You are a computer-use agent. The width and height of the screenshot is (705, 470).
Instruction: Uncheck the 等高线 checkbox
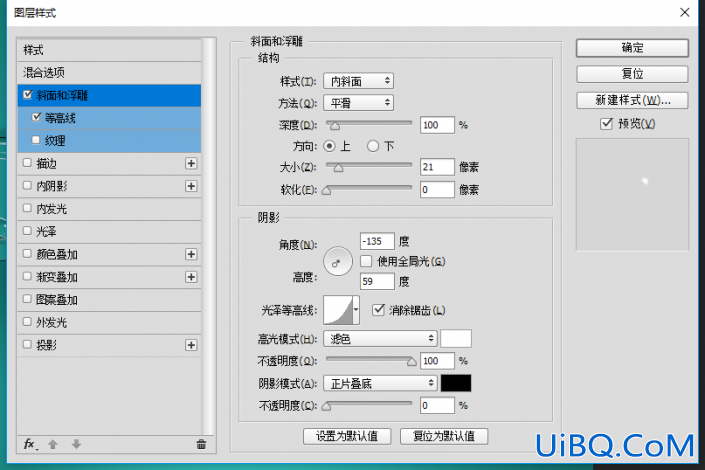[x=36, y=117]
